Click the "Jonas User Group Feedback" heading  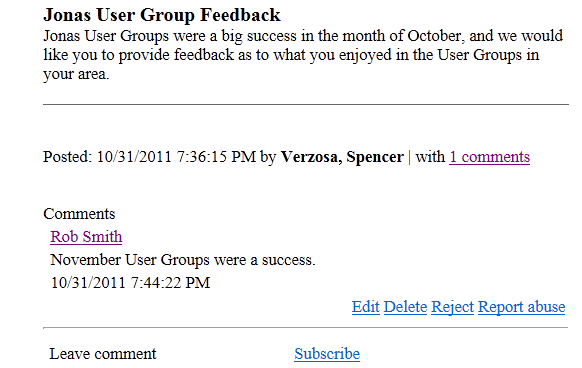[x=162, y=15]
